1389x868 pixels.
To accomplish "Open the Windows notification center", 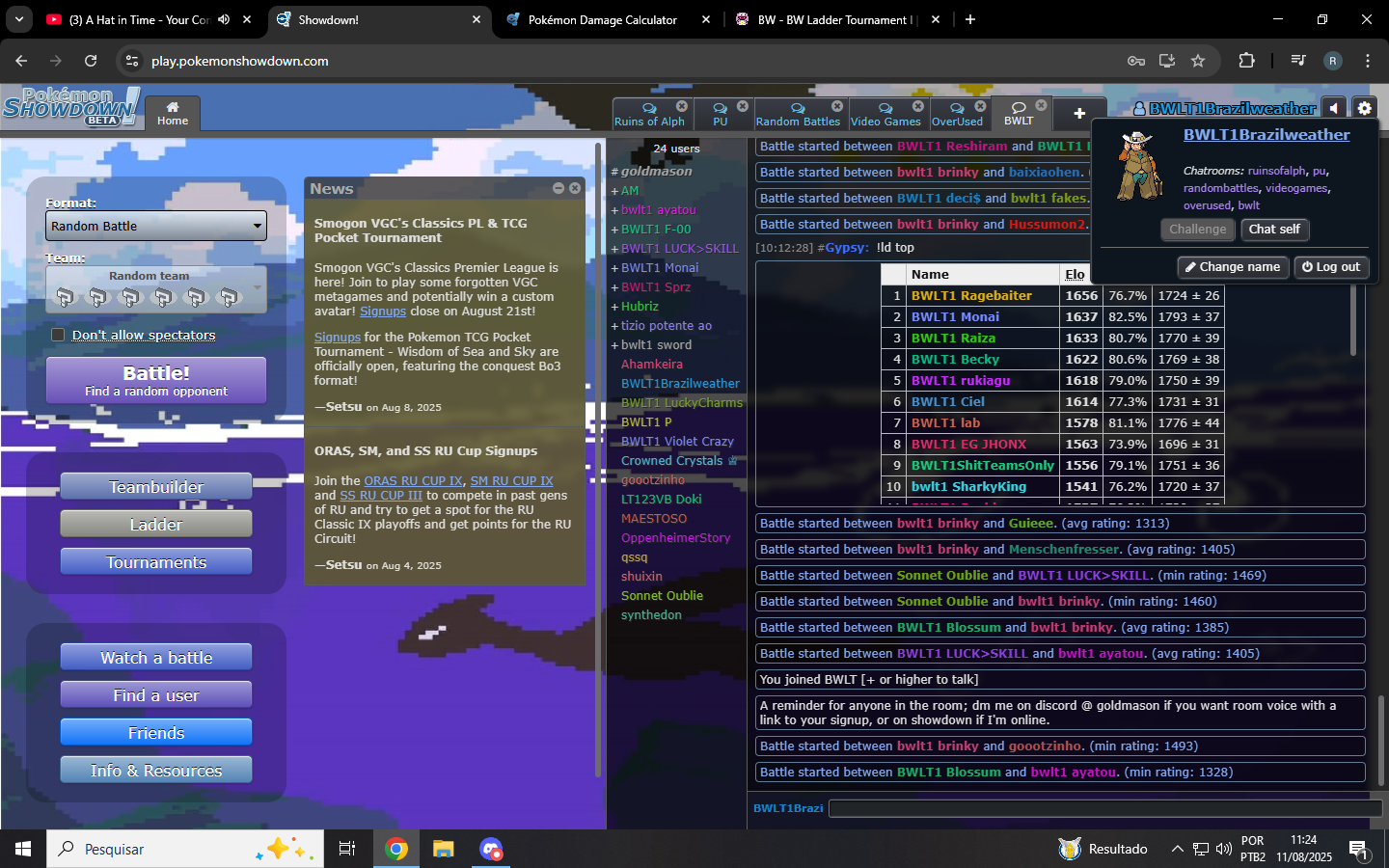I will (x=1358, y=849).
